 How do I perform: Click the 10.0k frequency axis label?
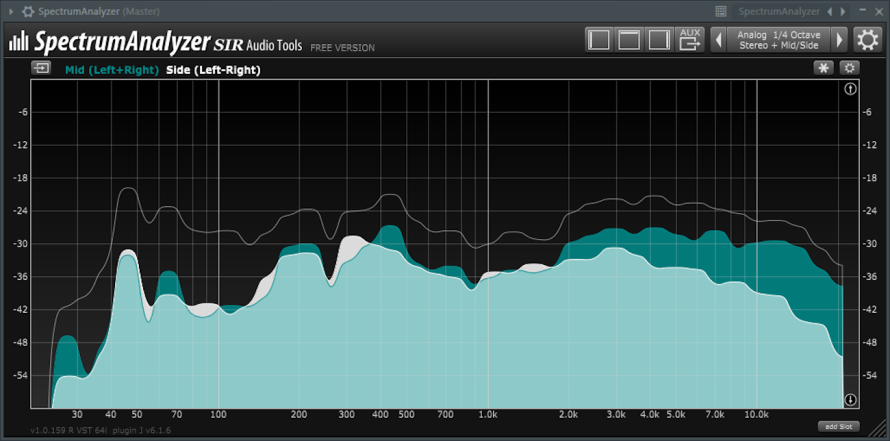(757, 414)
